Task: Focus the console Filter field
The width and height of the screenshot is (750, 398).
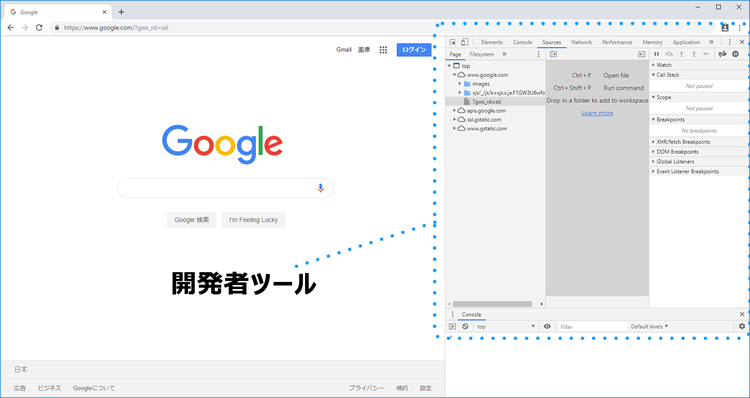Action: pyautogui.click(x=593, y=327)
